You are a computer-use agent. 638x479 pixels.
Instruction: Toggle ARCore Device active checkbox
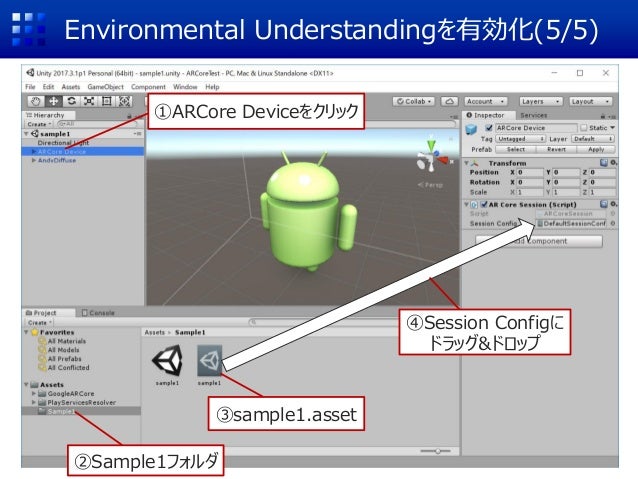489,128
